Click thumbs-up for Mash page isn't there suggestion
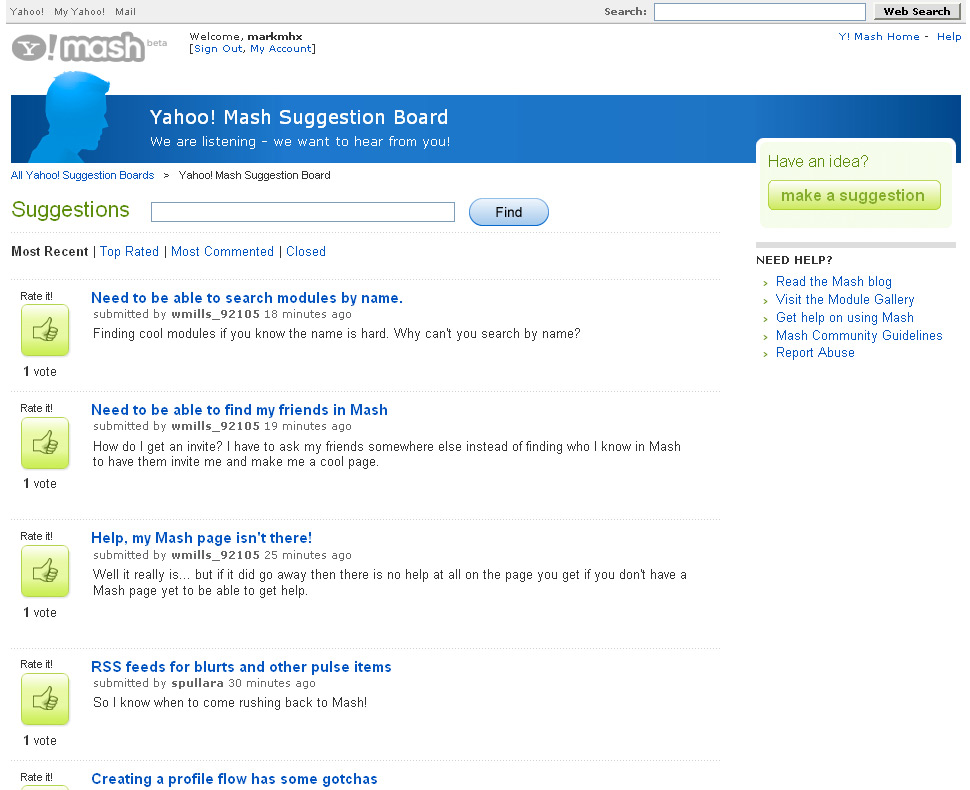The width and height of the screenshot is (970, 790). click(x=45, y=572)
